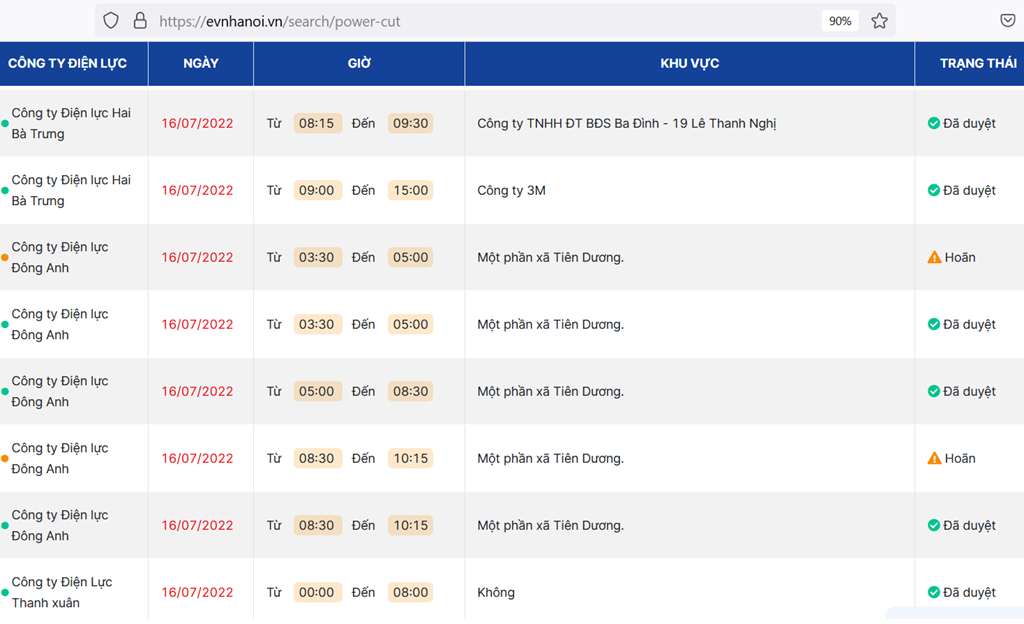This screenshot has height=624, width=1024.
Task: Click 'Không' area text in last row
Action: click(496, 592)
